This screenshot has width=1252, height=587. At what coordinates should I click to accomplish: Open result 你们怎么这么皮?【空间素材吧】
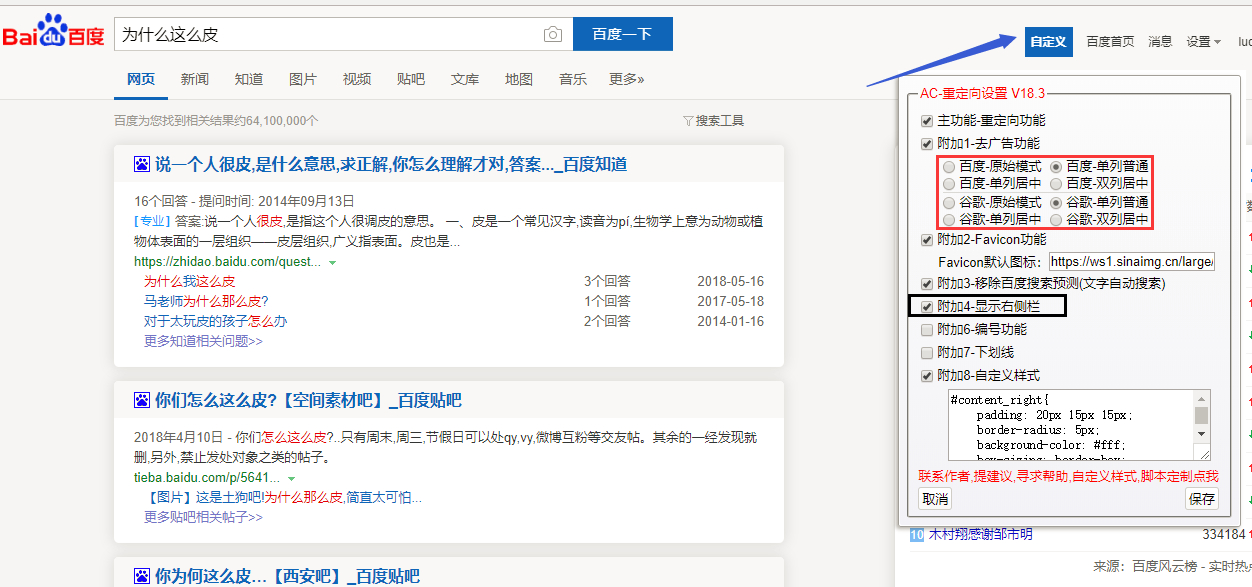point(308,401)
